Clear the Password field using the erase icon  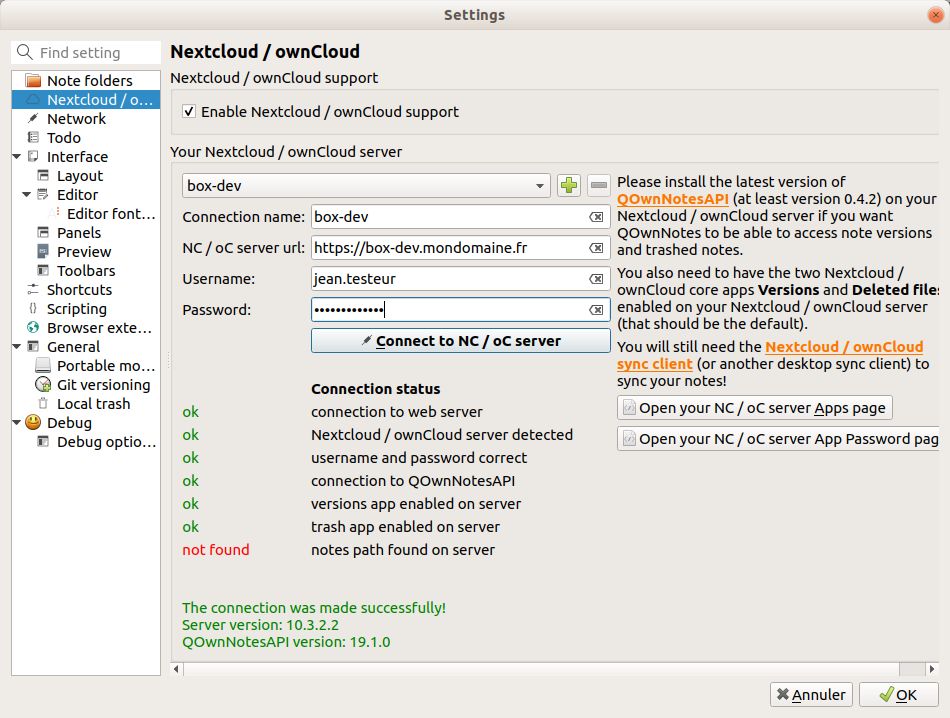(x=594, y=309)
